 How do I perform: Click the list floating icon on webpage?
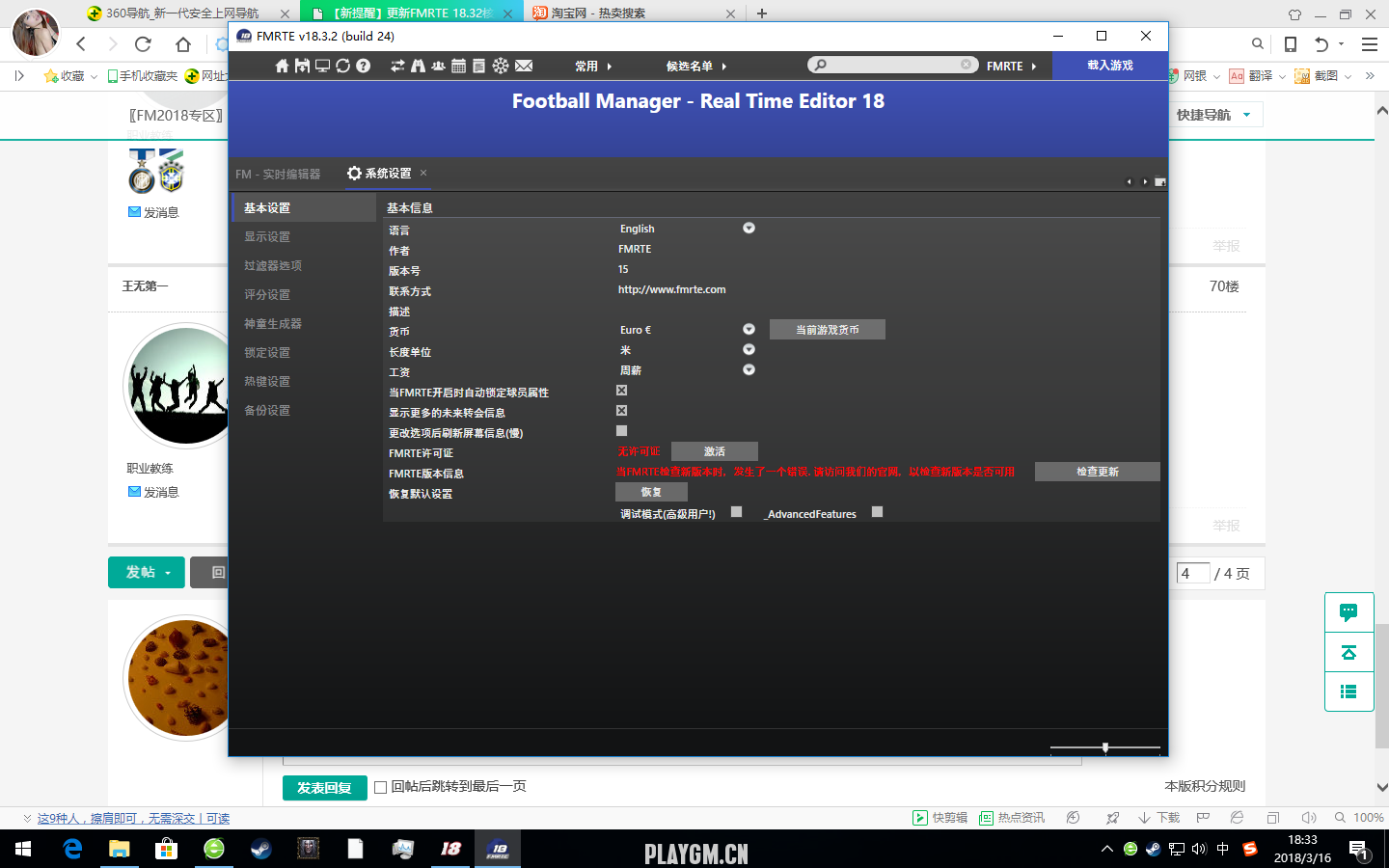coord(1348,692)
